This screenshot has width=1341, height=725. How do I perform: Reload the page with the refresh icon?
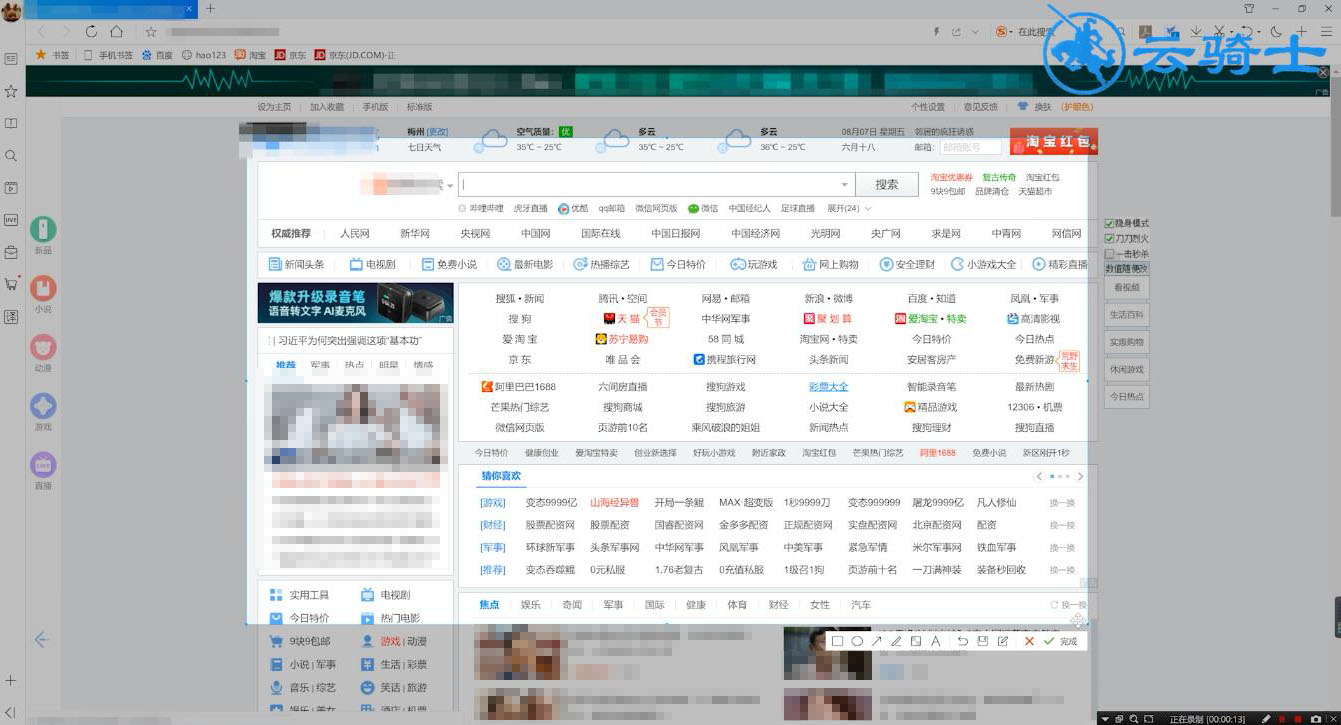pyautogui.click(x=92, y=32)
